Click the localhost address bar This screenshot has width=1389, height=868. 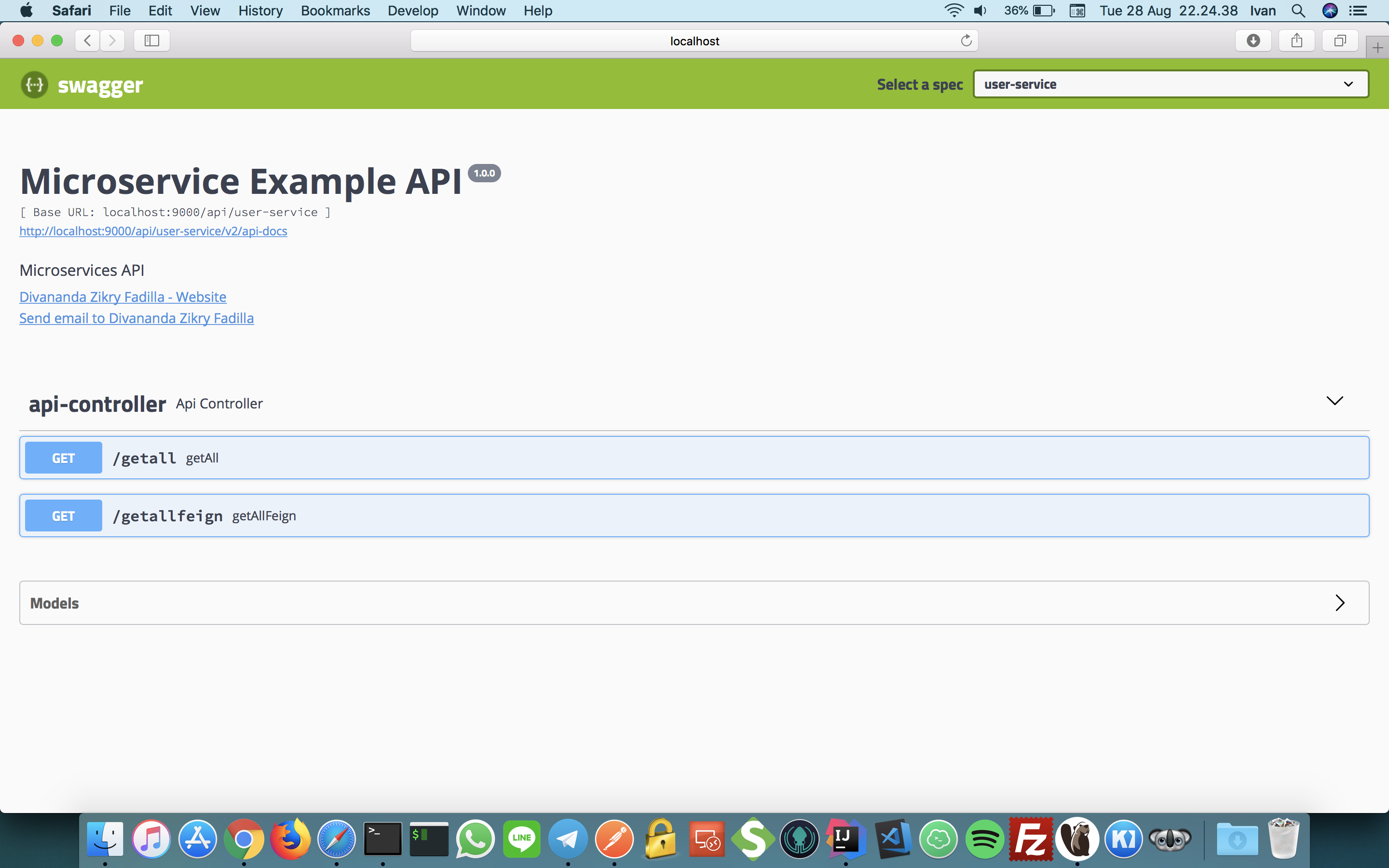(x=694, y=41)
